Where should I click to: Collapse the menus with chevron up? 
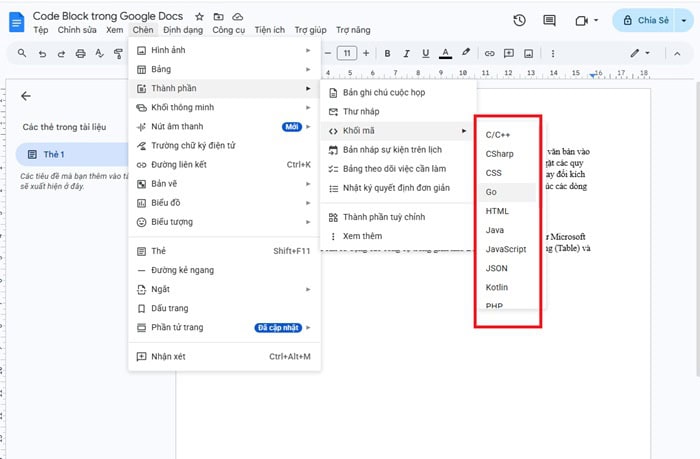[x=677, y=54]
